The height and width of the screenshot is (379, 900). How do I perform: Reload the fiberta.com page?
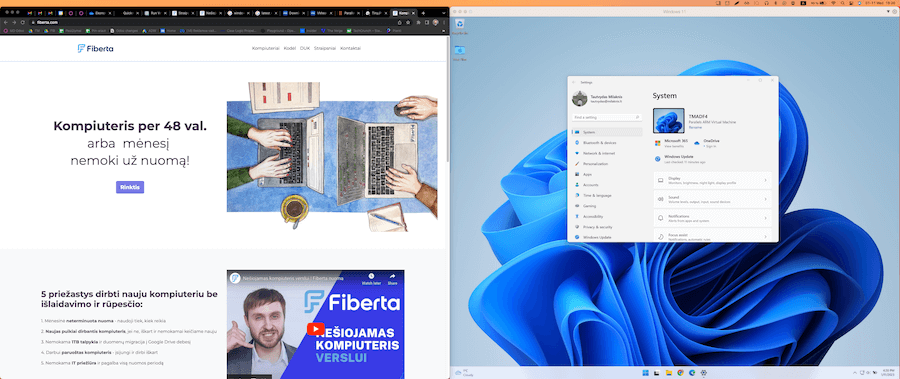(22, 22)
